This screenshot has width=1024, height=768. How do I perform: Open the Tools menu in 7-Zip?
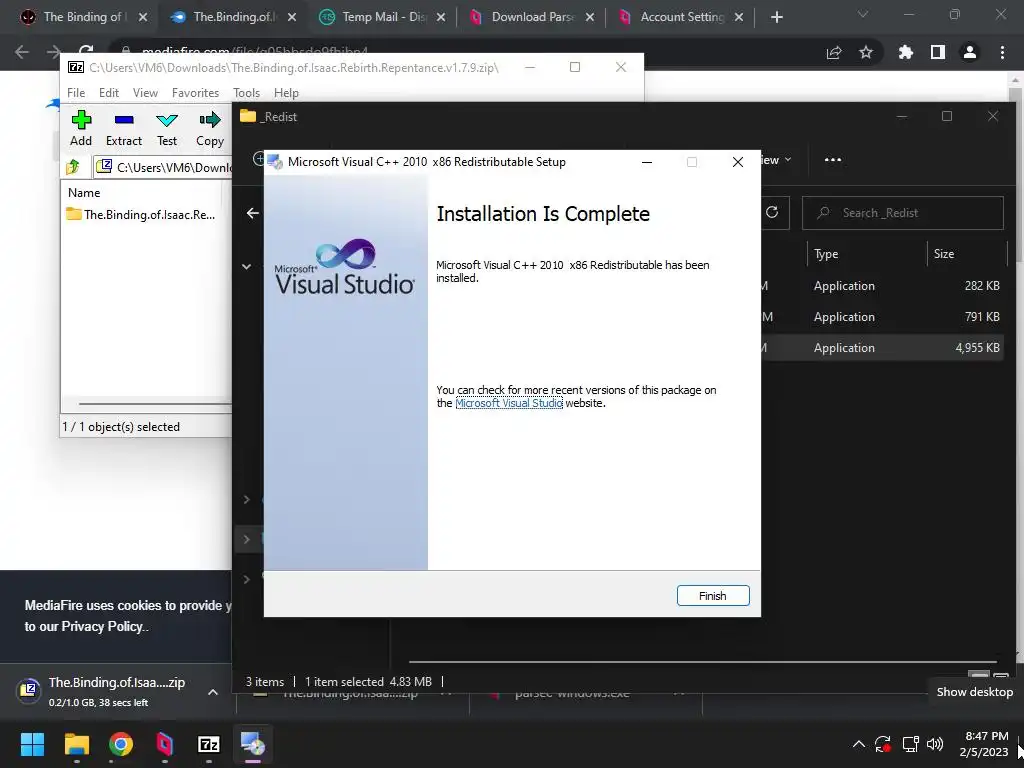(246, 93)
